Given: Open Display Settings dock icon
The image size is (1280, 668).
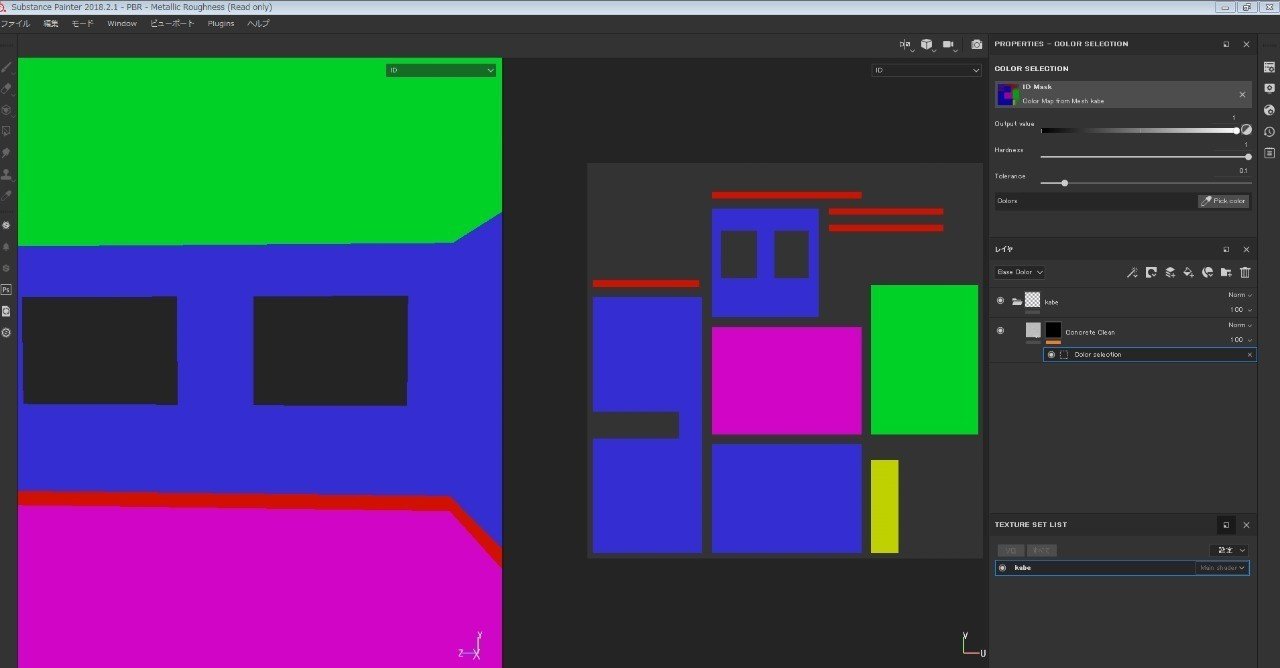Looking at the screenshot, I should pos(1269,88).
